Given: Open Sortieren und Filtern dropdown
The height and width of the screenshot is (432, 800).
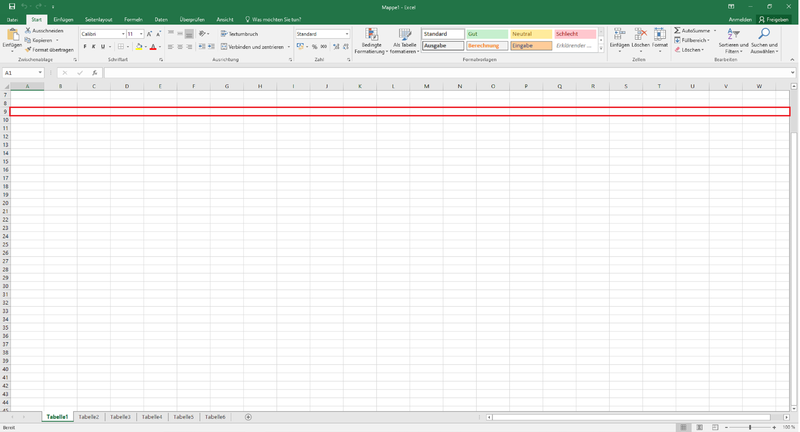Looking at the screenshot, I should 733,42.
